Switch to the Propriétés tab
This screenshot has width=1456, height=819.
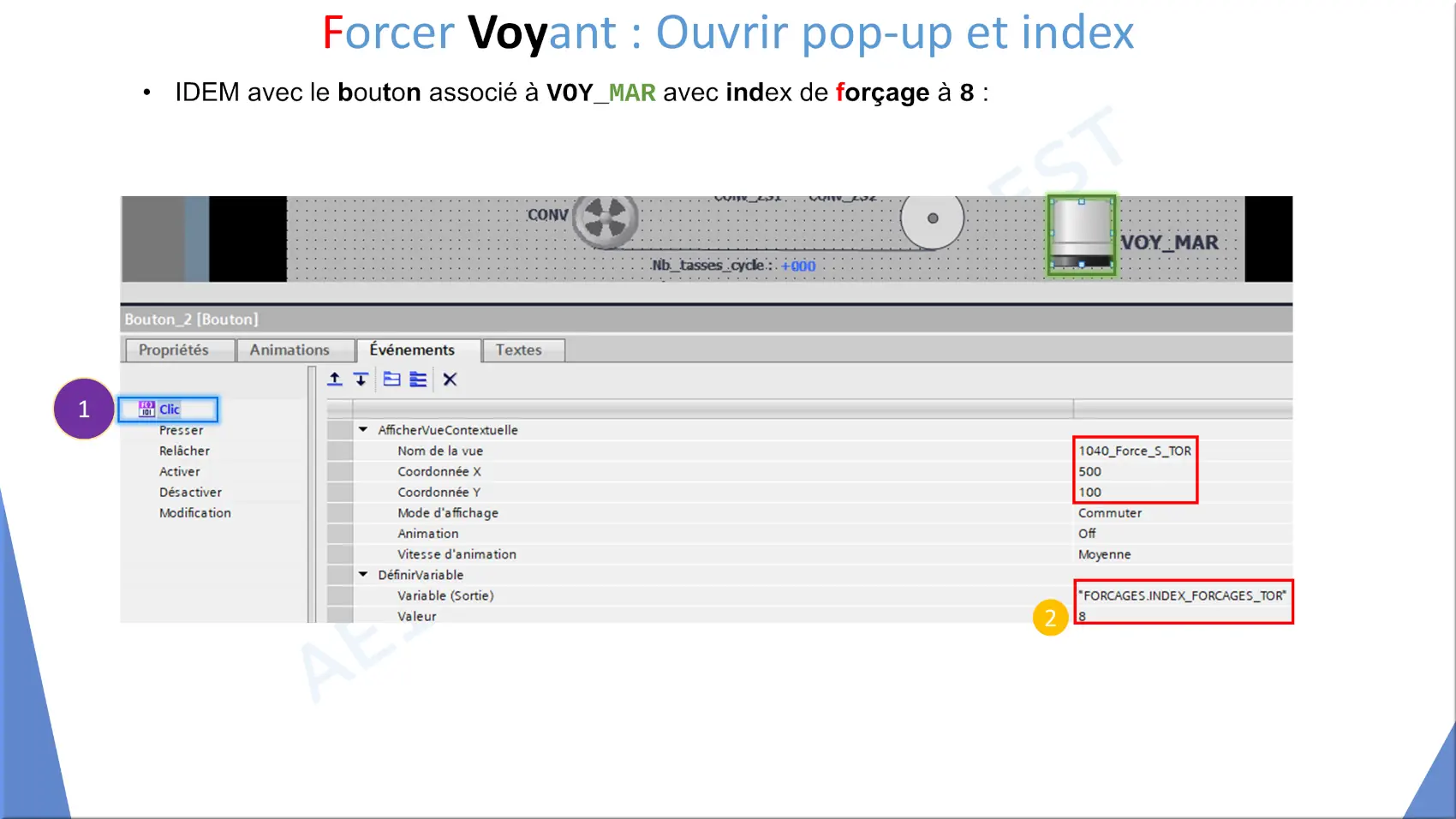(174, 350)
